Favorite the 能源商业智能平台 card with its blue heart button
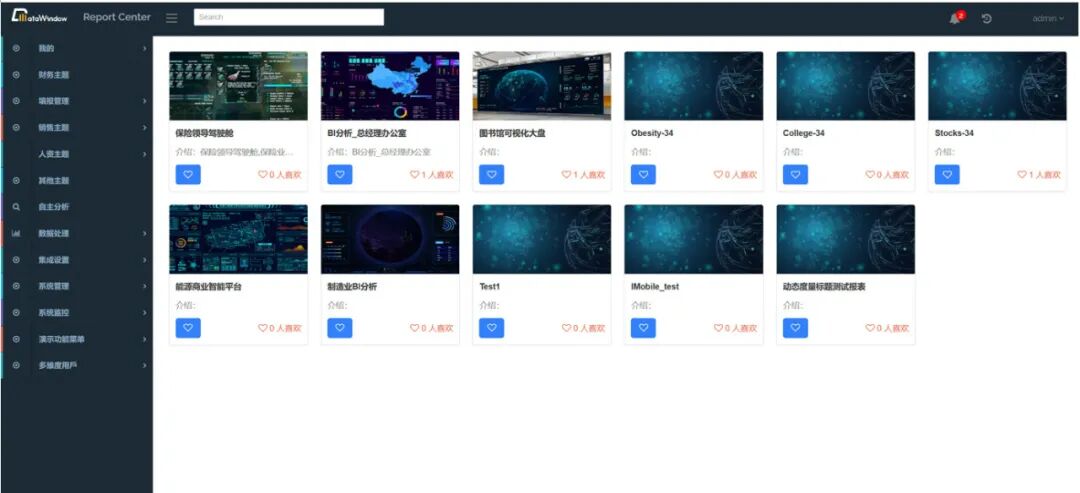 click(188, 328)
